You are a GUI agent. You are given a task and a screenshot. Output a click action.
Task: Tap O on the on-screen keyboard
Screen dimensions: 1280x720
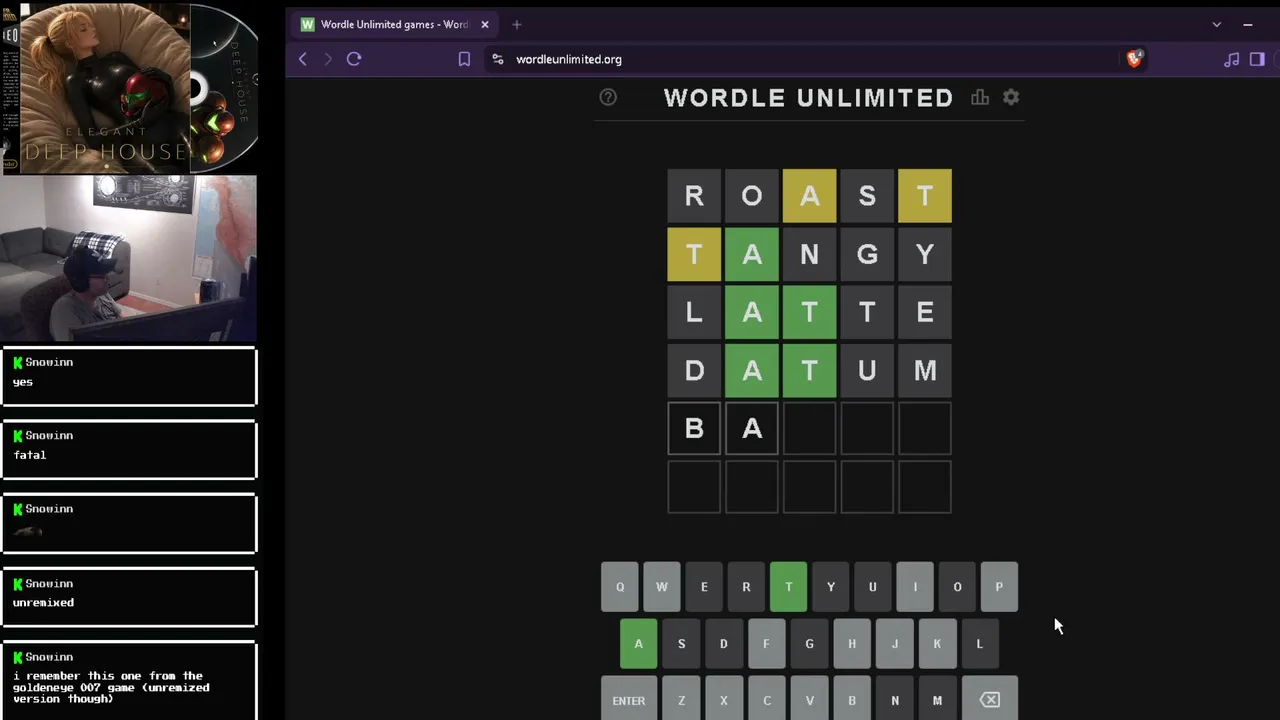(x=957, y=587)
